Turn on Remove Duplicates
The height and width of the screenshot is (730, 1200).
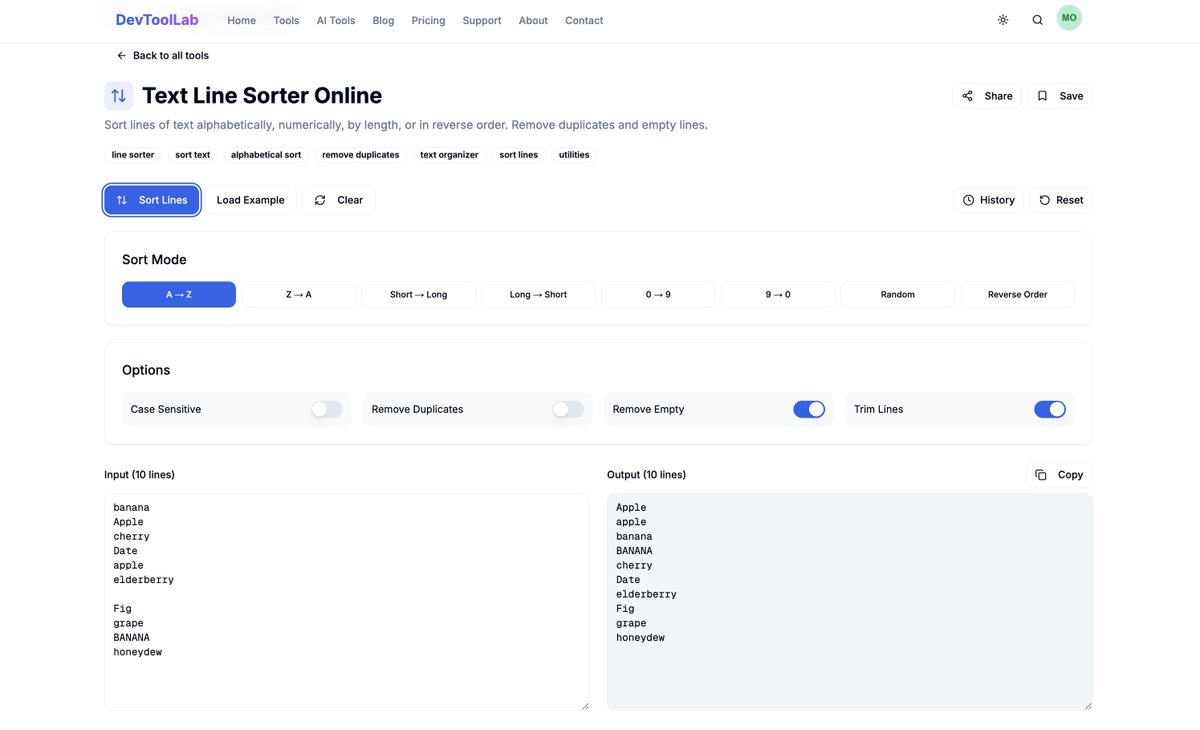pos(568,409)
